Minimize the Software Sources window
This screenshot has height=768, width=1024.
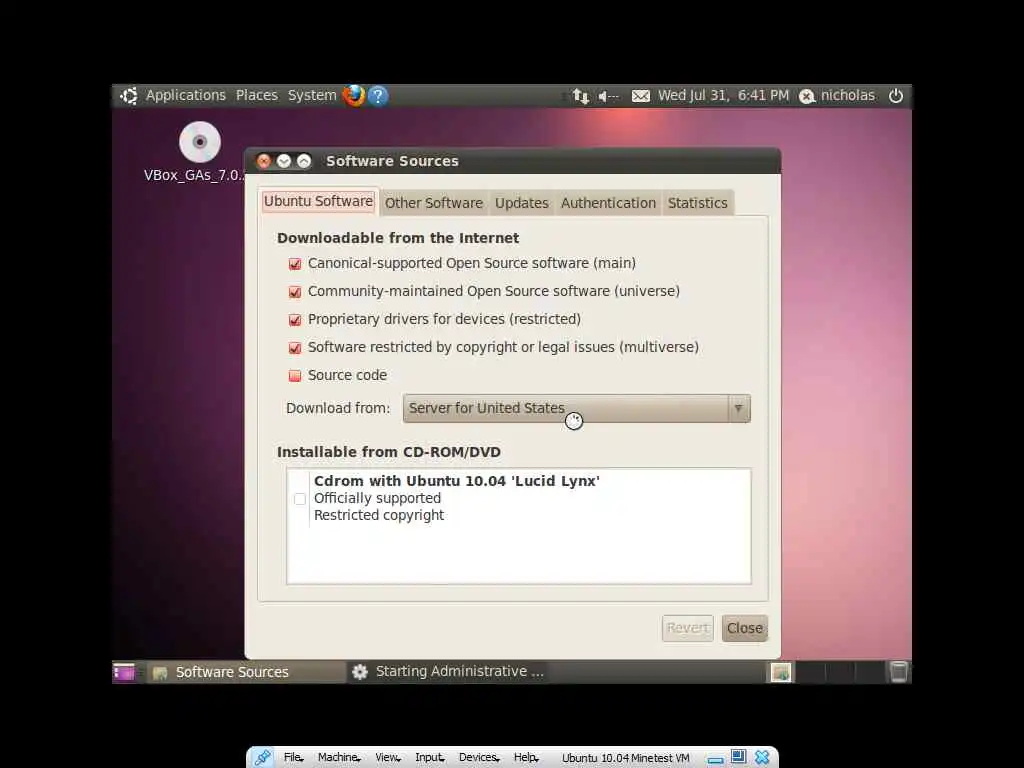click(283, 161)
